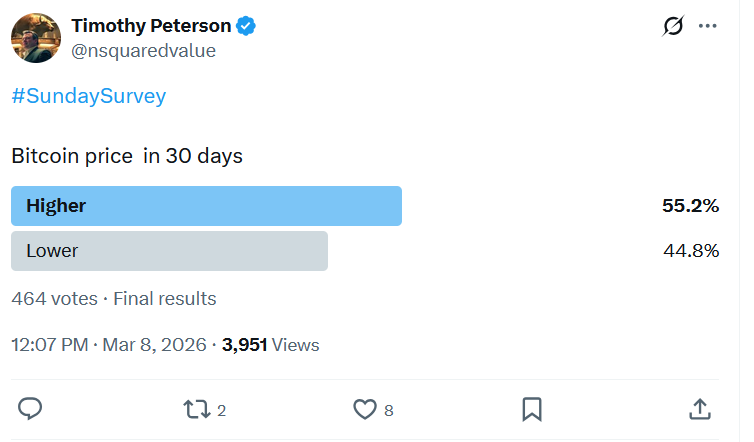Viewport: 754px width, 442px height.
Task: Share the post via the upload arrow icon
Action: point(700,409)
